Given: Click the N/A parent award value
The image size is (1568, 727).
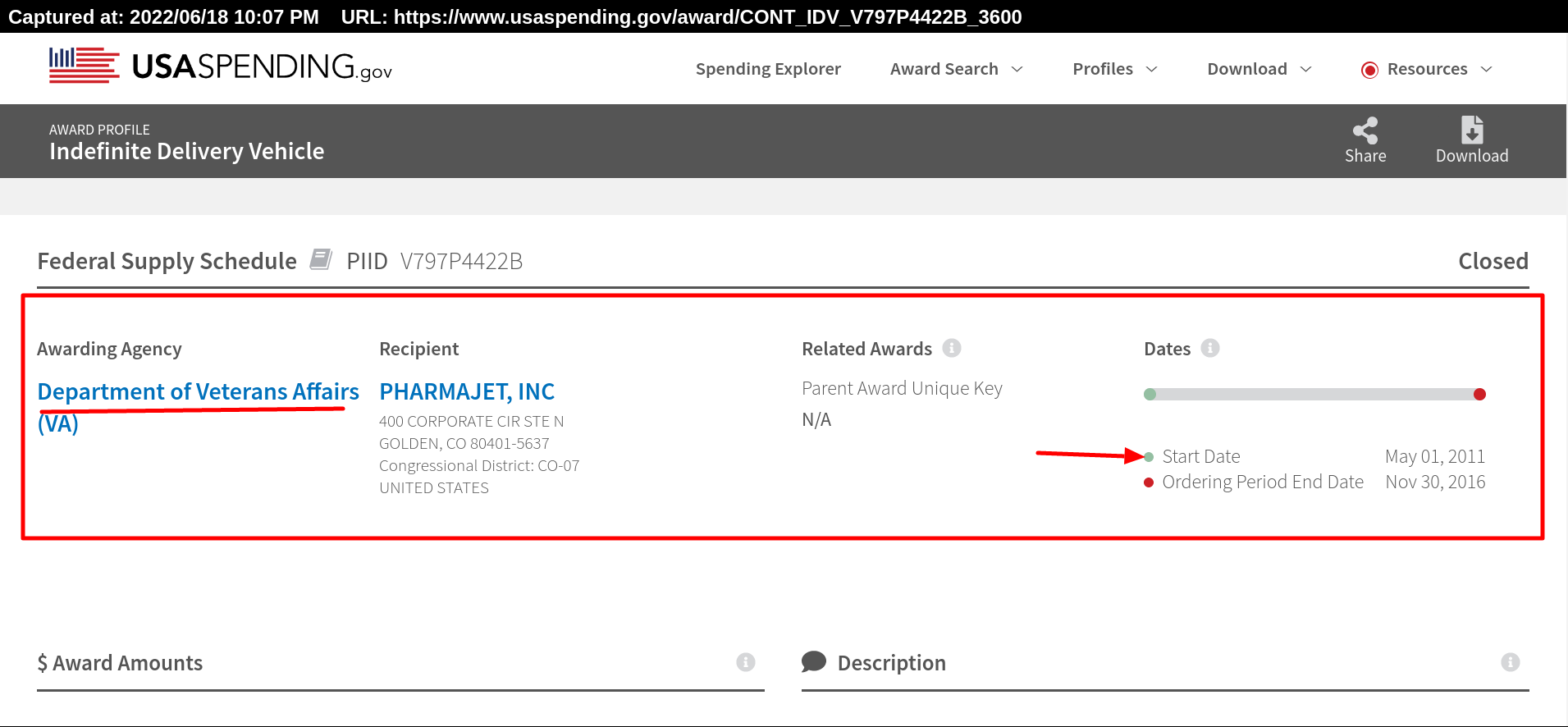Looking at the screenshot, I should pyautogui.click(x=816, y=419).
